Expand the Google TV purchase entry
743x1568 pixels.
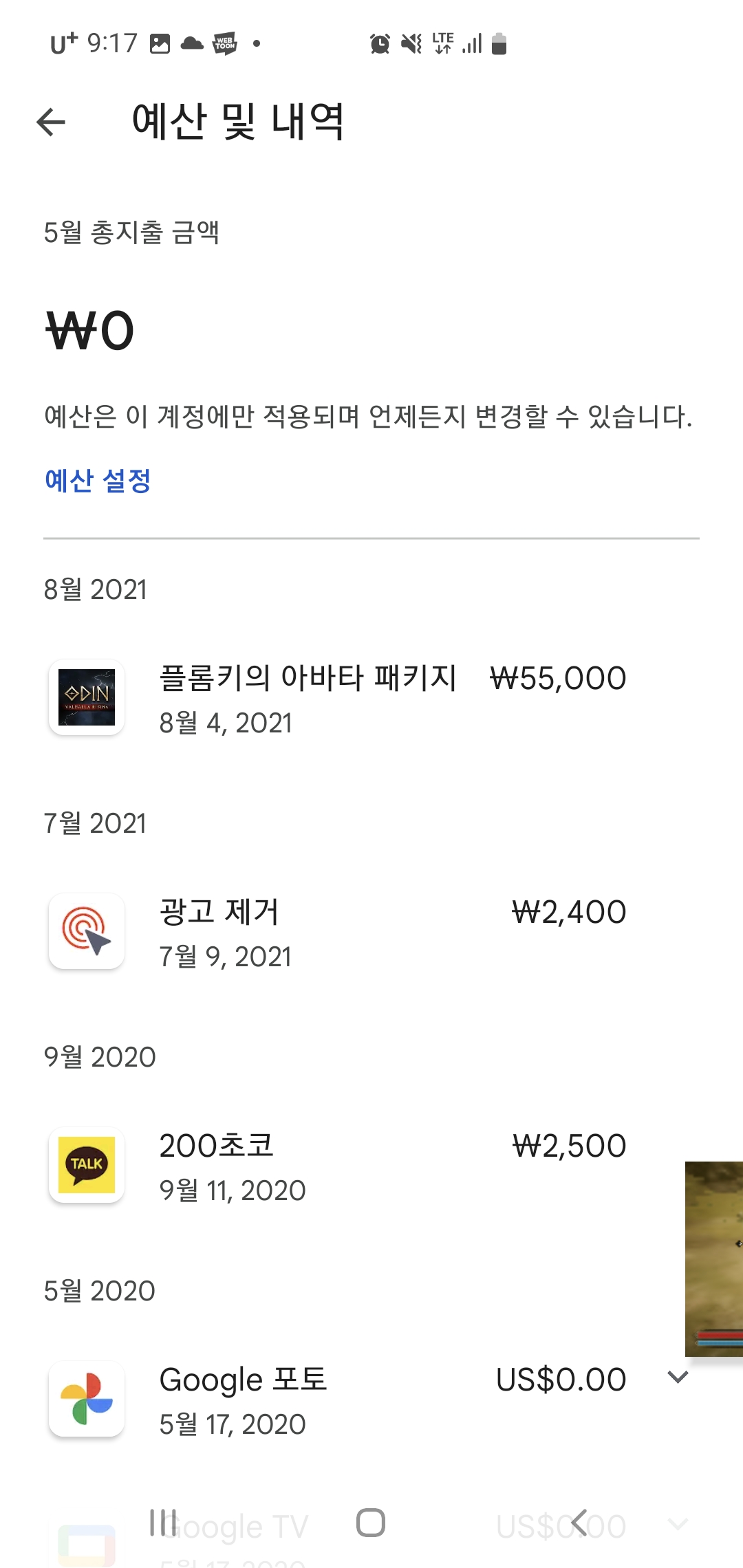678,1525
